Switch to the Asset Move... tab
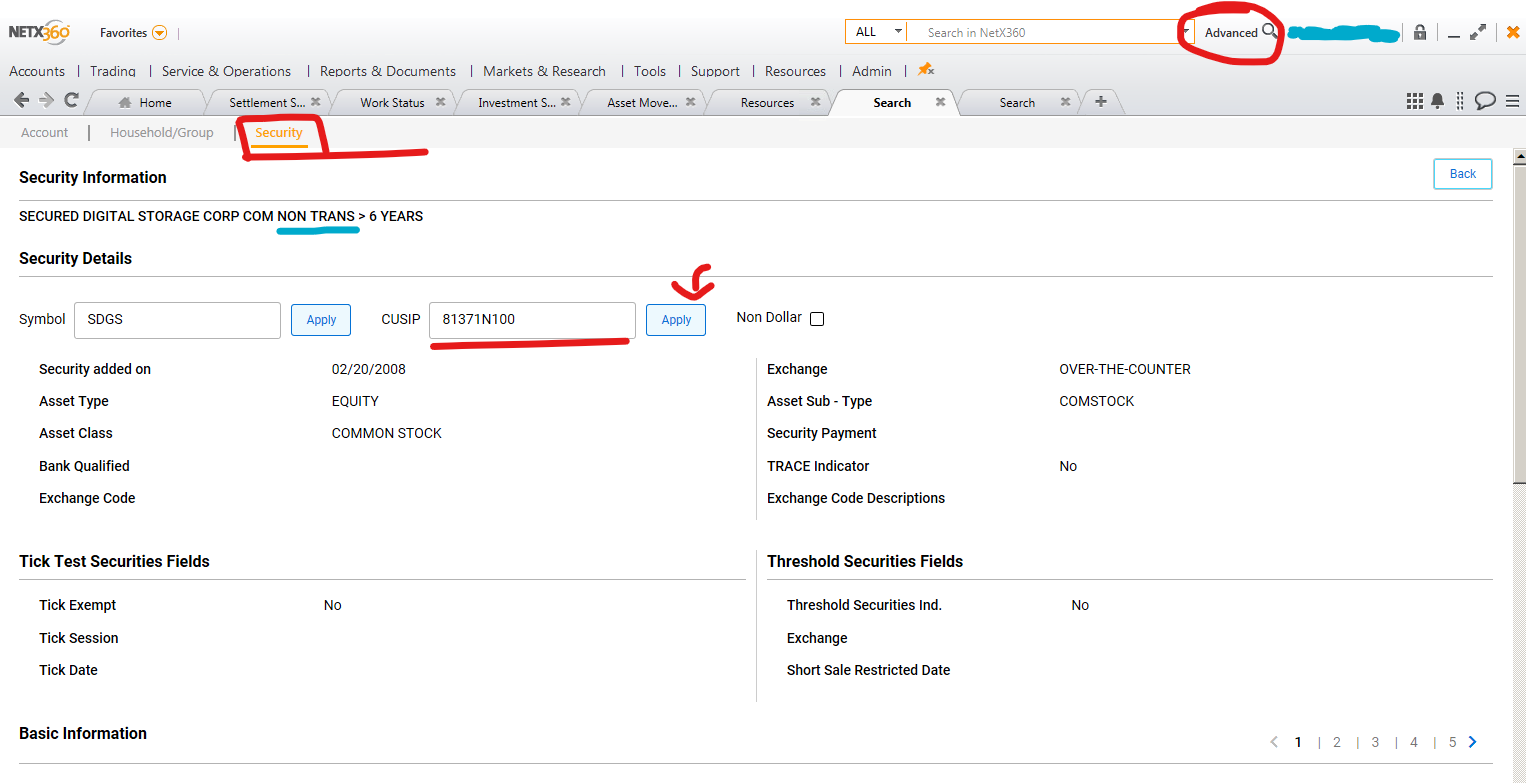The image size is (1526, 783). [x=642, y=102]
